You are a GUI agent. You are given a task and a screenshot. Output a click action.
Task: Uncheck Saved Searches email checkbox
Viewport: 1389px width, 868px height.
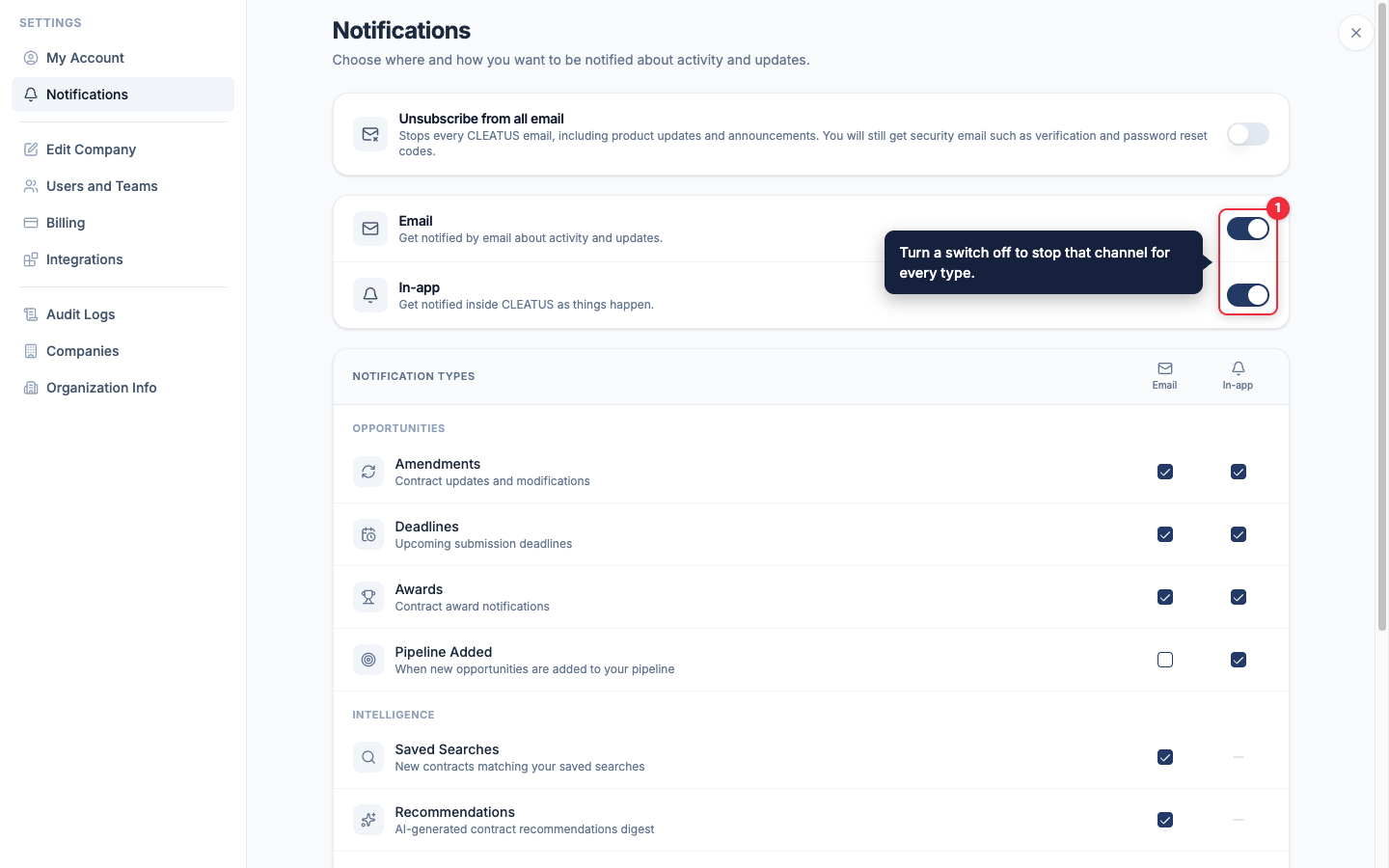[x=1165, y=757]
